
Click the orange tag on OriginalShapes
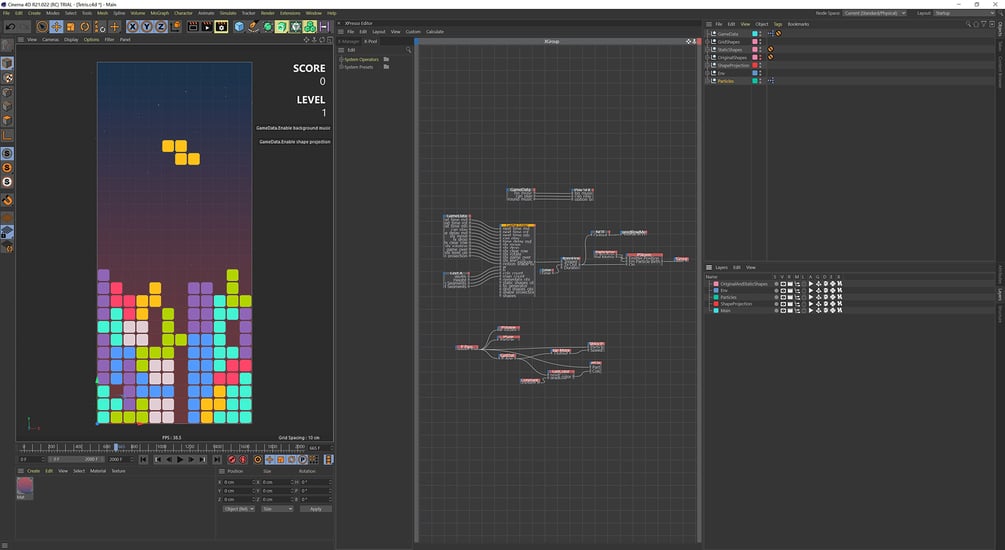[x=770, y=57]
